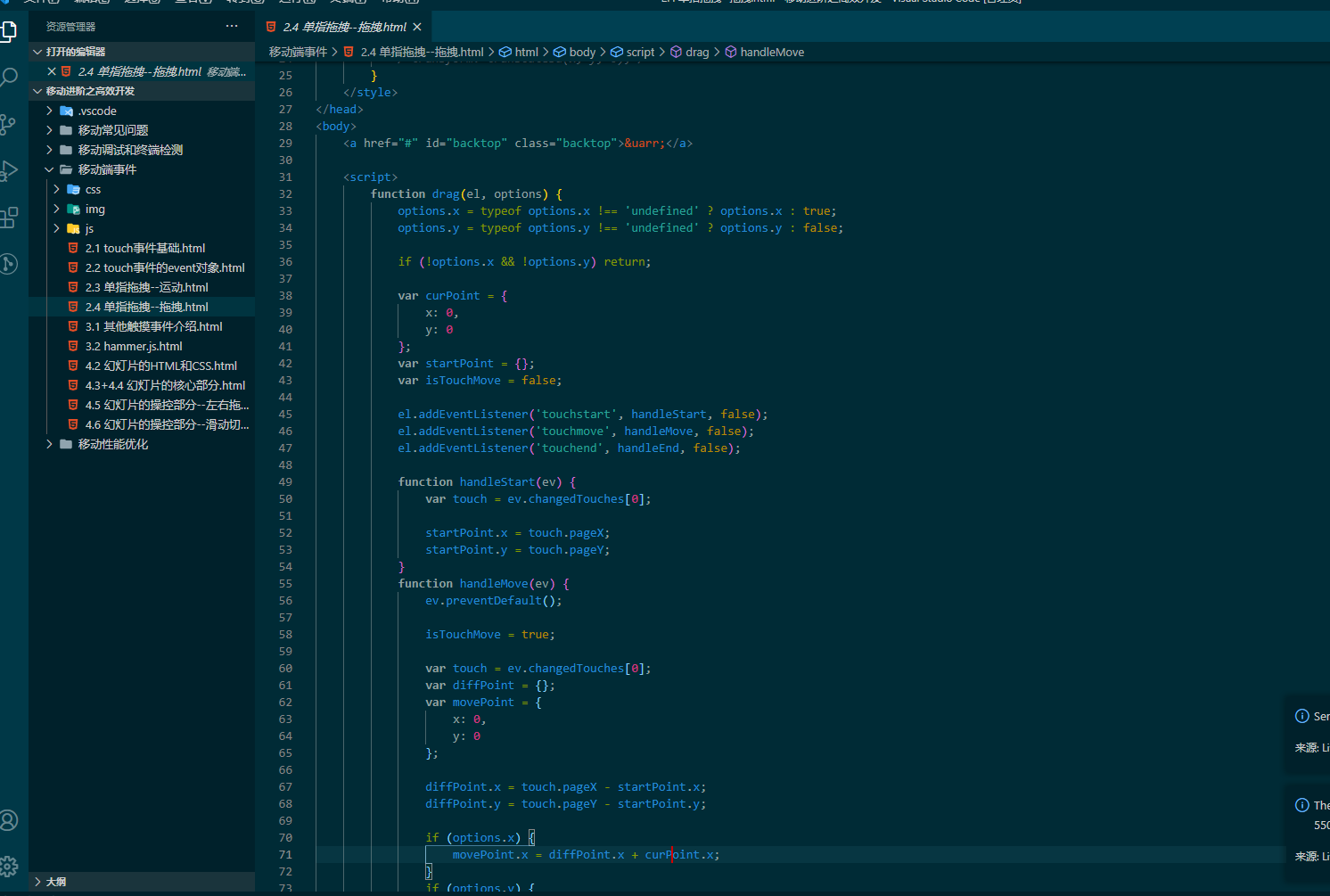Expand the 移动调试和终端检测 folder
Image resolution: width=1330 pixels, height=896 pixels.
[142, 150]
